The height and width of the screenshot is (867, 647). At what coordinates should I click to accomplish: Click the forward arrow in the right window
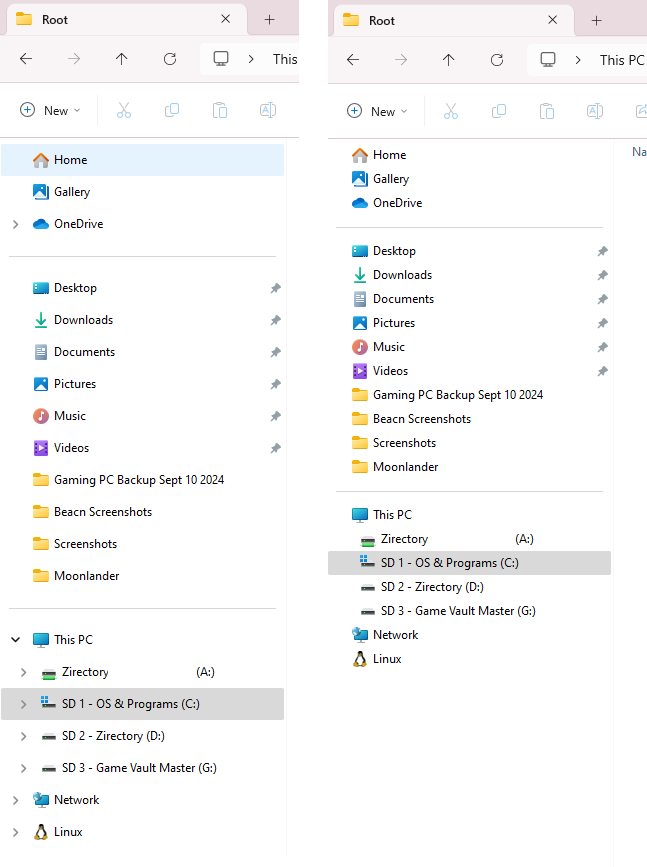(x=400, y=60)
